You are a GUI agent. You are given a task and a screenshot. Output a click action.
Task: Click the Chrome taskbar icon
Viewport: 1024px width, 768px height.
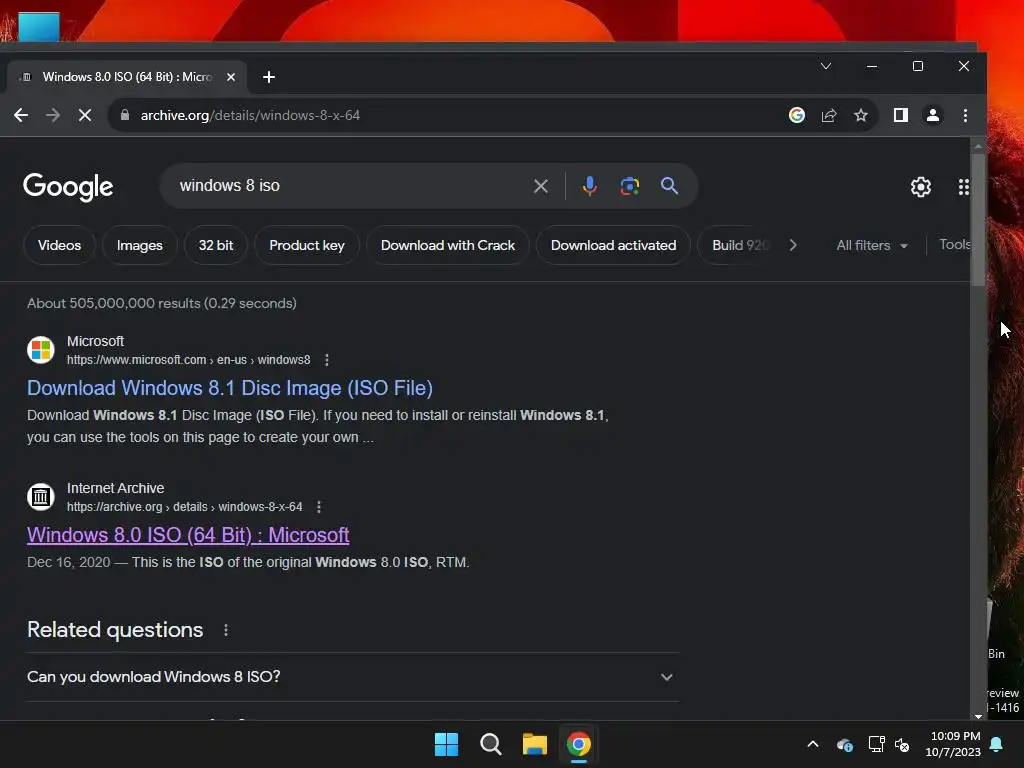coord(579,744)
